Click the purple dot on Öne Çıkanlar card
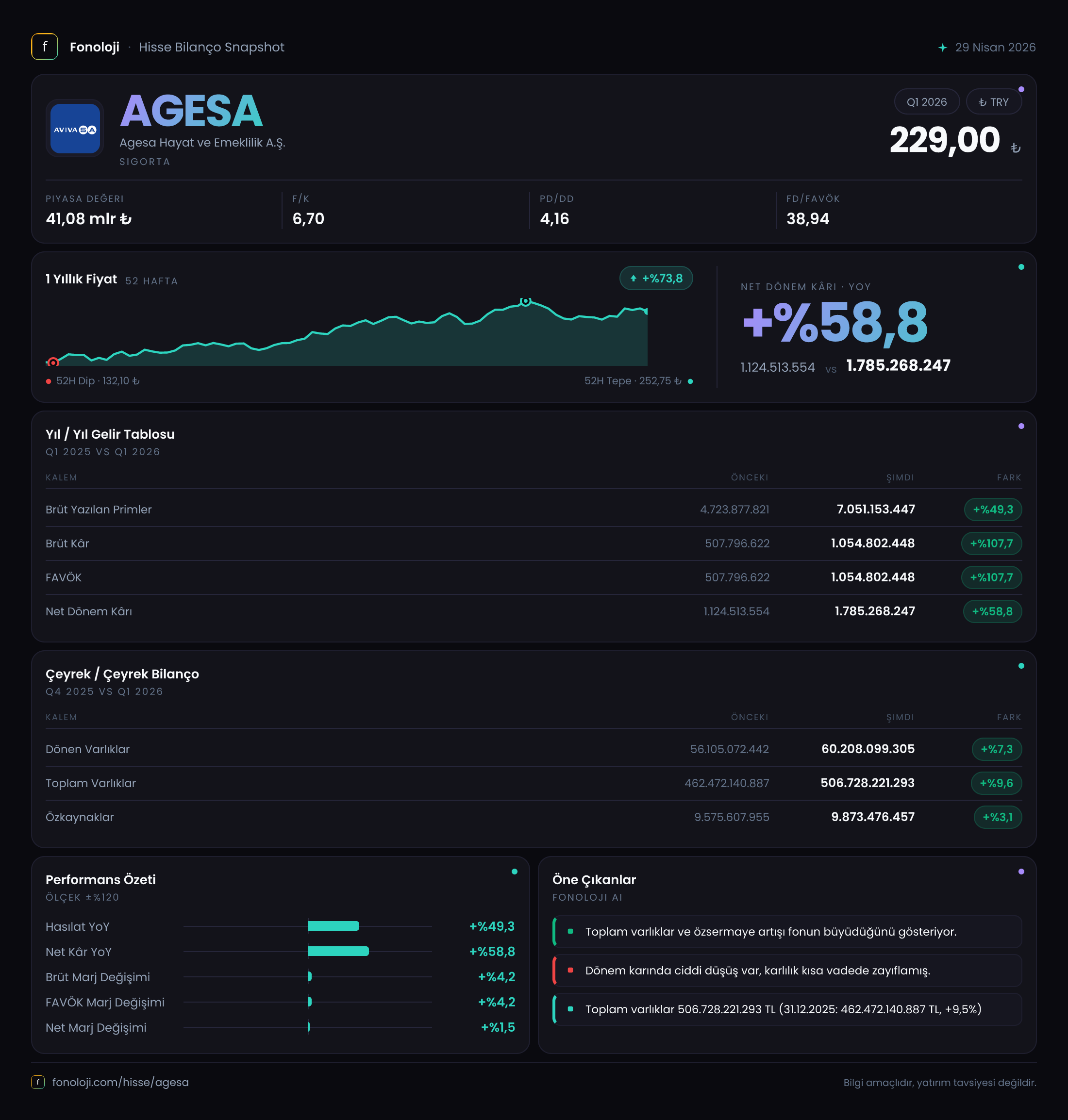Screen dimensions: 1068x1120 (x=1021, y=872)
